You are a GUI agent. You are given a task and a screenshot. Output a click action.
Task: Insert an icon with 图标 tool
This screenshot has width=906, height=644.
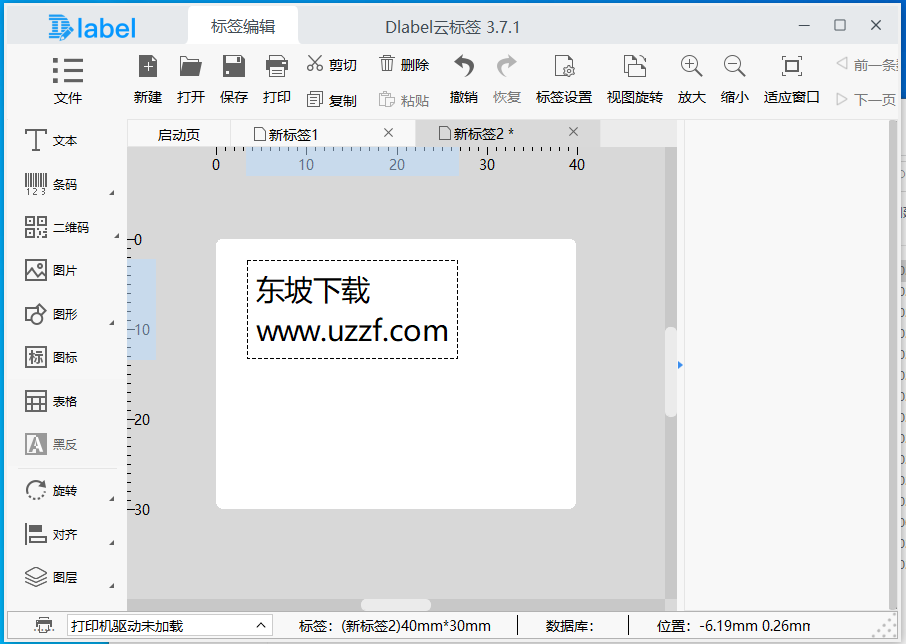click(x=51, y=358)
